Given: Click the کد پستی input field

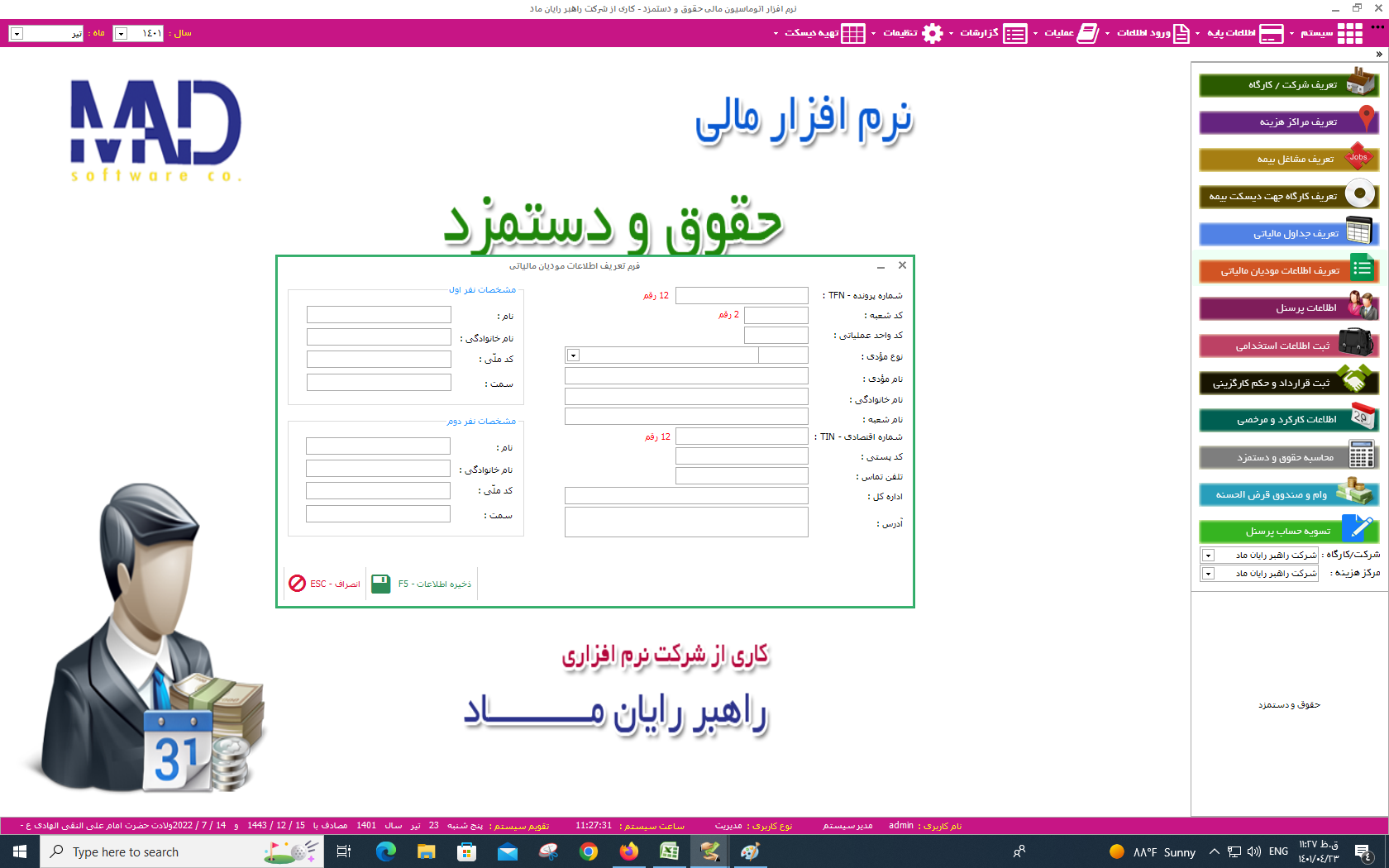Looking at the screenshot, I should coord(742,456).
